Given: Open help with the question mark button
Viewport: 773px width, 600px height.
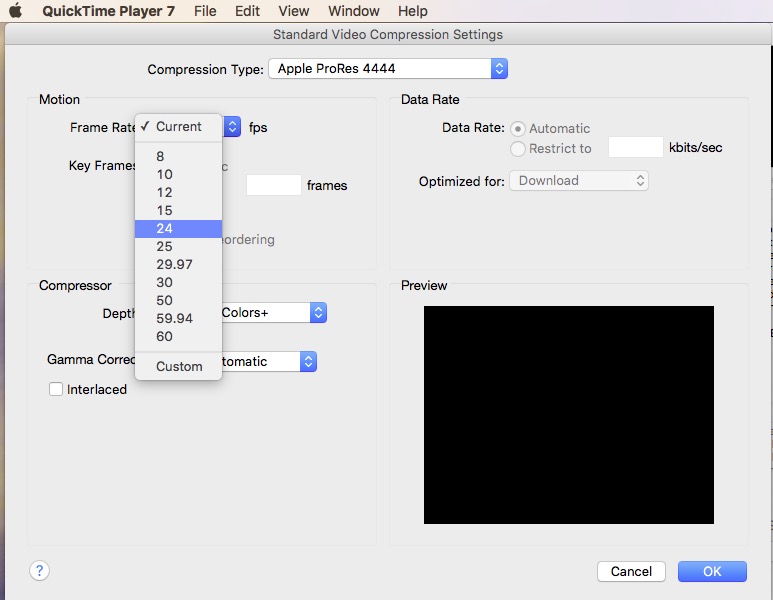Looking at the screenshot, I should point(39,571).
